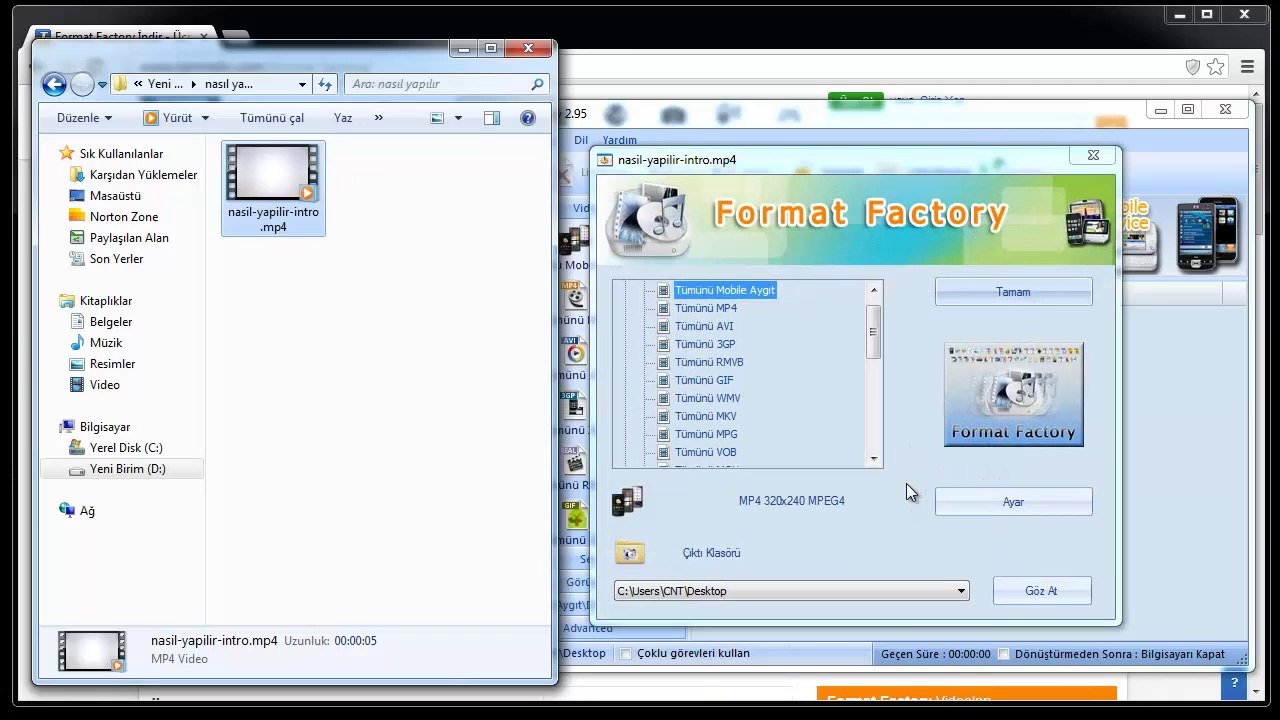Open Paylaşılan Alan in sidebar
Screen dimensions: 1280x720
(x=129, y=238)
